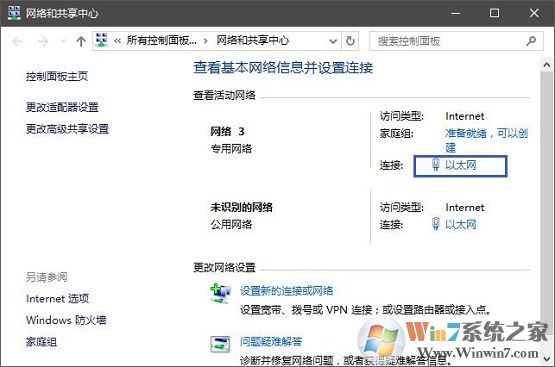The width and height of the screenshot is (555, 367).
Task: Close the 网络和共享中心 window
Action: coord(534,13)
